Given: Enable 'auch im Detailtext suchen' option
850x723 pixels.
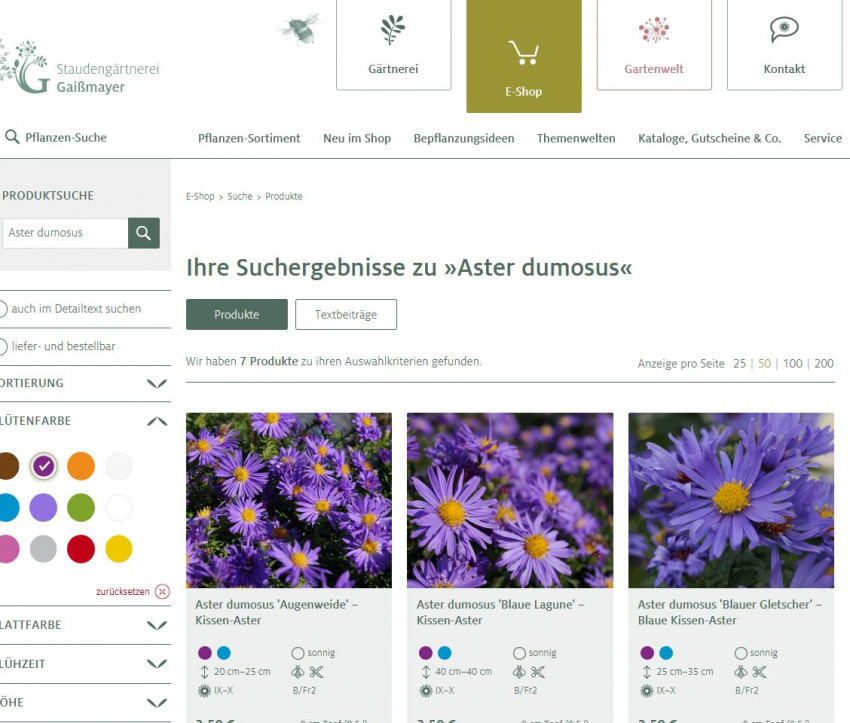Looking at the screenshot, I should tap(3, 309).
